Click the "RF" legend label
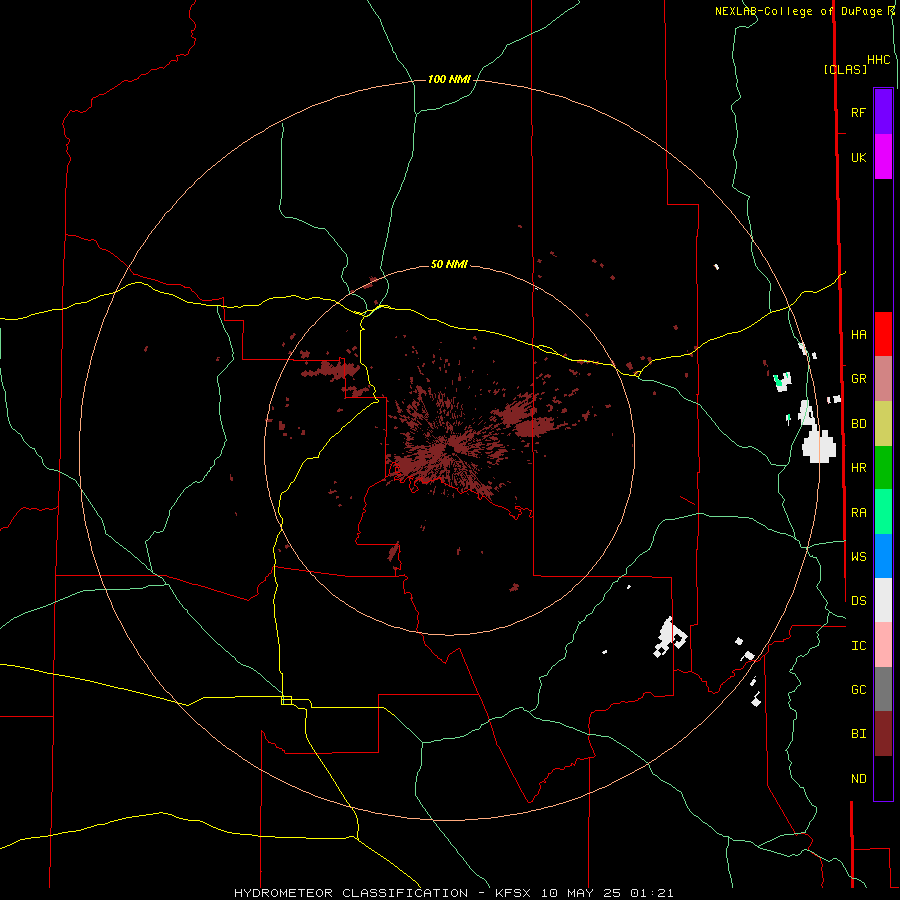Viewport: 900px width, 900px height. (x=858, y=112)
